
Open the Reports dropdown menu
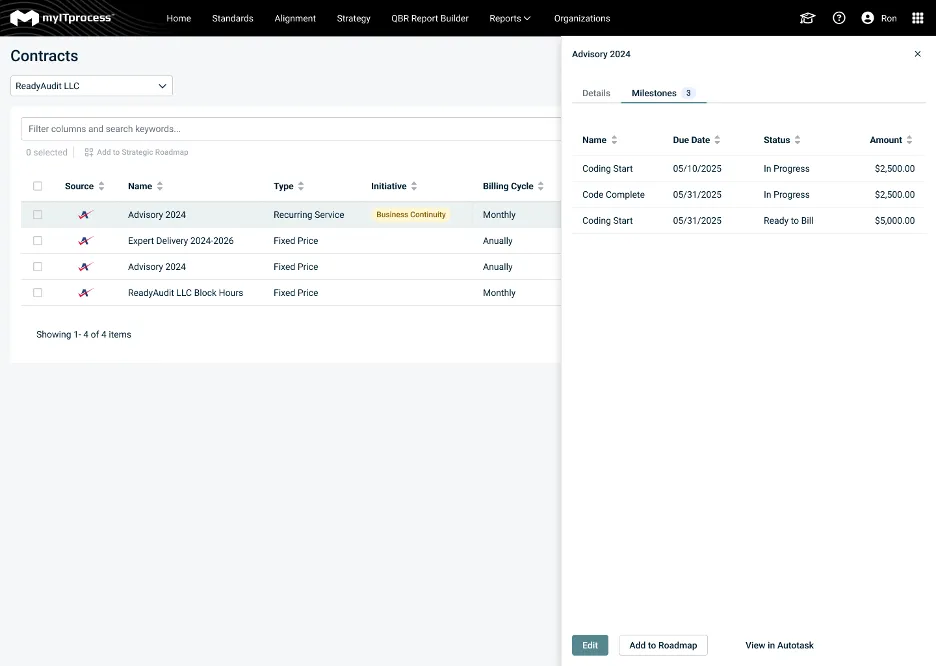(510, 18)
